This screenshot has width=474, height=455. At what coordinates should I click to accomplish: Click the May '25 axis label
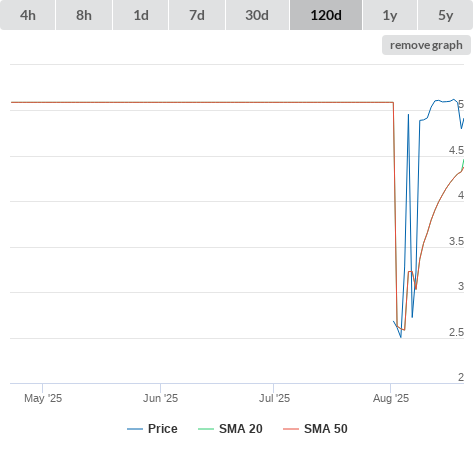[43, 398]
